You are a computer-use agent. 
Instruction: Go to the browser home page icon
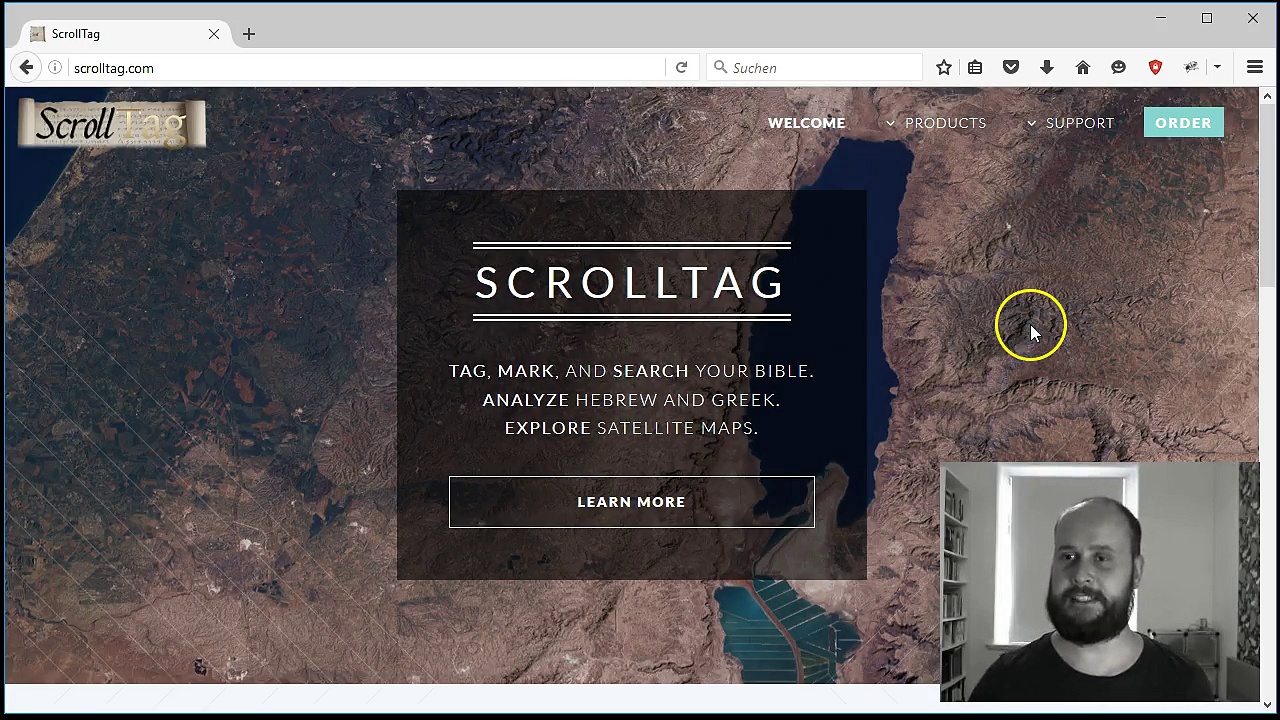(x=1082, y=68)
